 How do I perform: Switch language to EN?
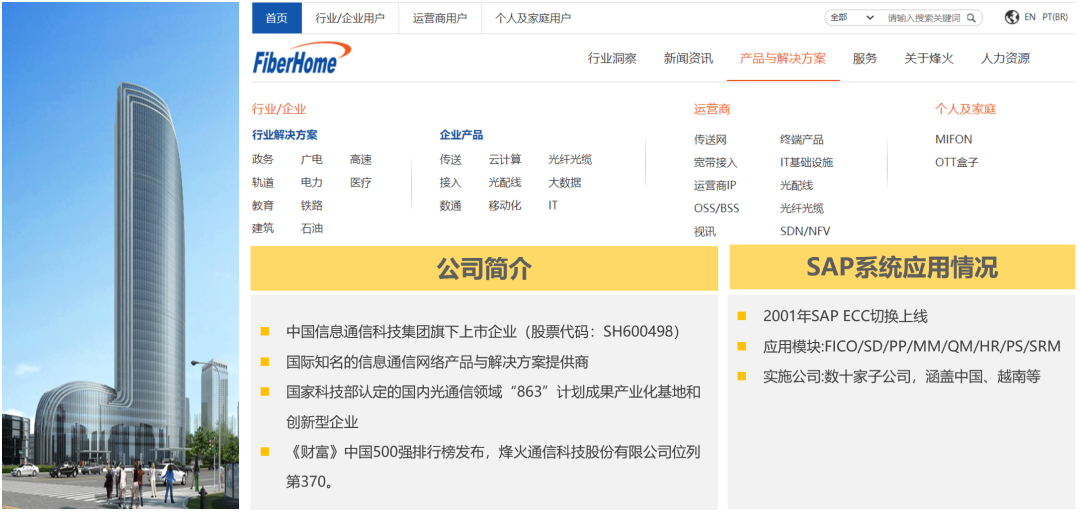click(1030, 17)
